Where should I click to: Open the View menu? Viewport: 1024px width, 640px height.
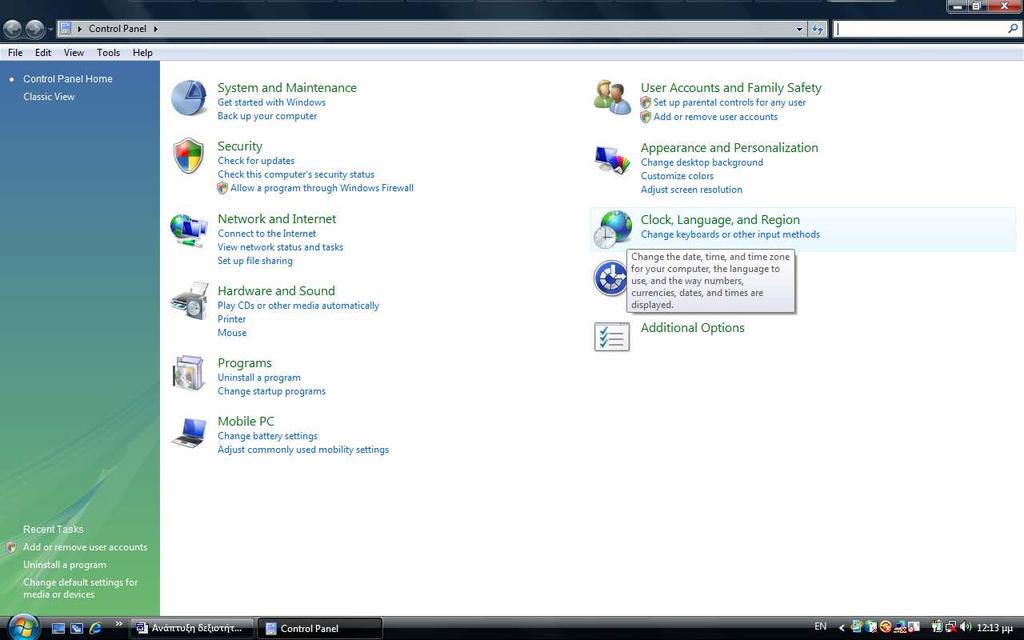73,53
